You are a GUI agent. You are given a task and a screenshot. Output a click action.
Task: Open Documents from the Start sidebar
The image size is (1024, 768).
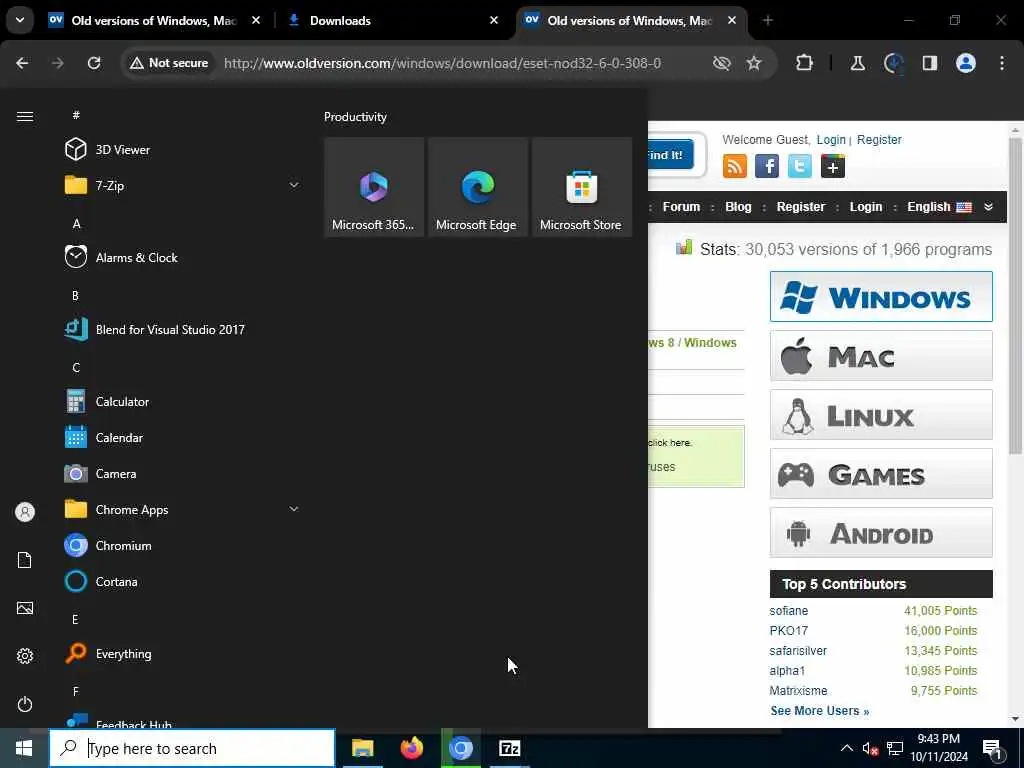pyautogui.click(x=25, y=560)
